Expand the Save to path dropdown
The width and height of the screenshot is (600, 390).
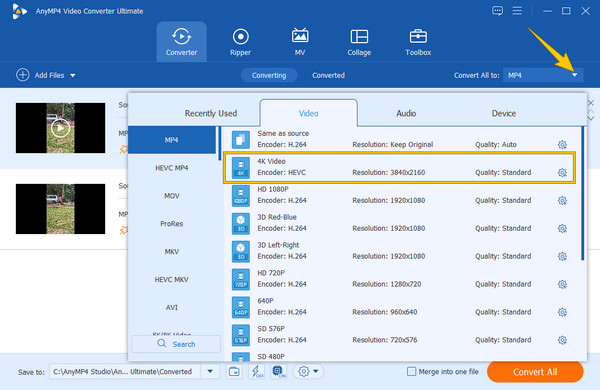click(210, 371)
